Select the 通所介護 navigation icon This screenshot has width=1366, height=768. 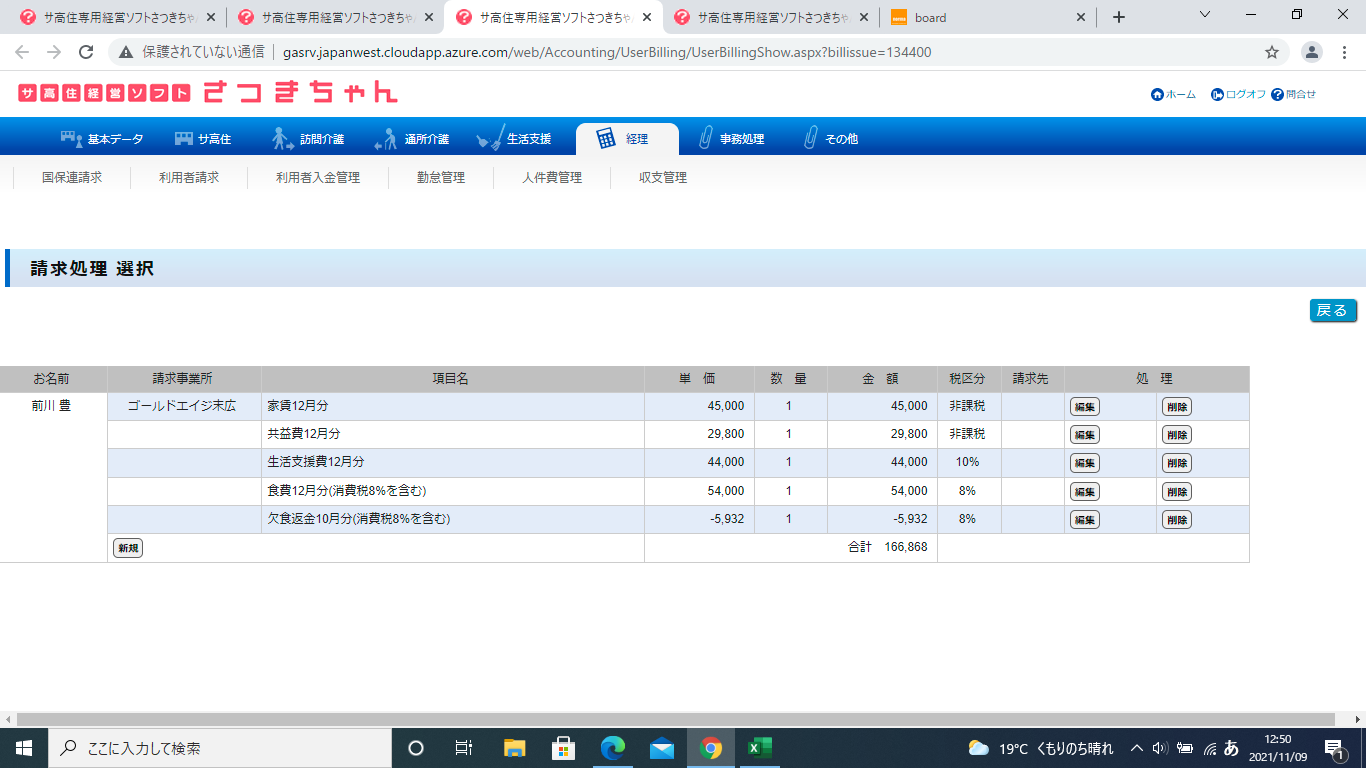pyautogui.click(x=386, y=139)
